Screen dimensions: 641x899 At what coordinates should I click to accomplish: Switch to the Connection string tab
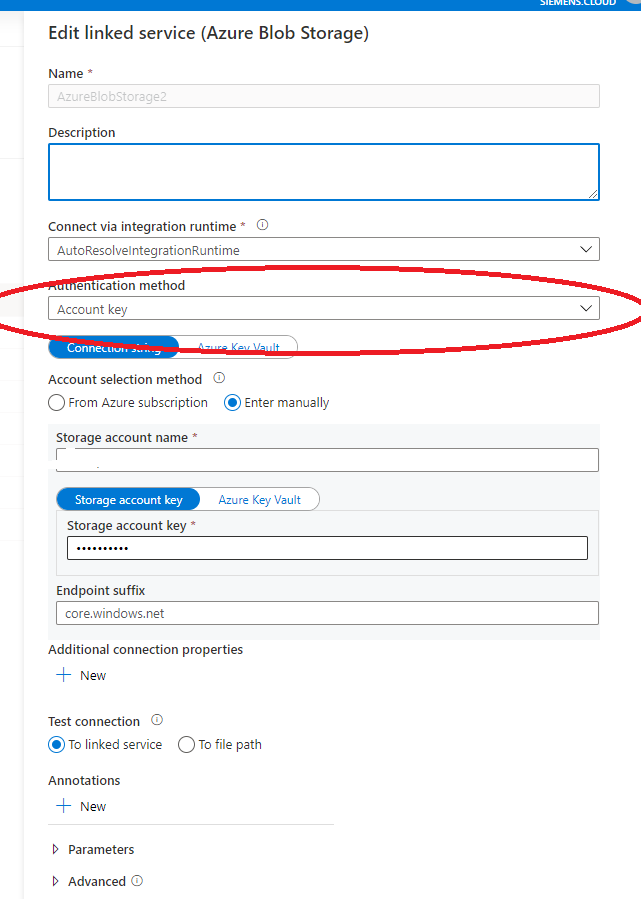click(x=113, y=347)
